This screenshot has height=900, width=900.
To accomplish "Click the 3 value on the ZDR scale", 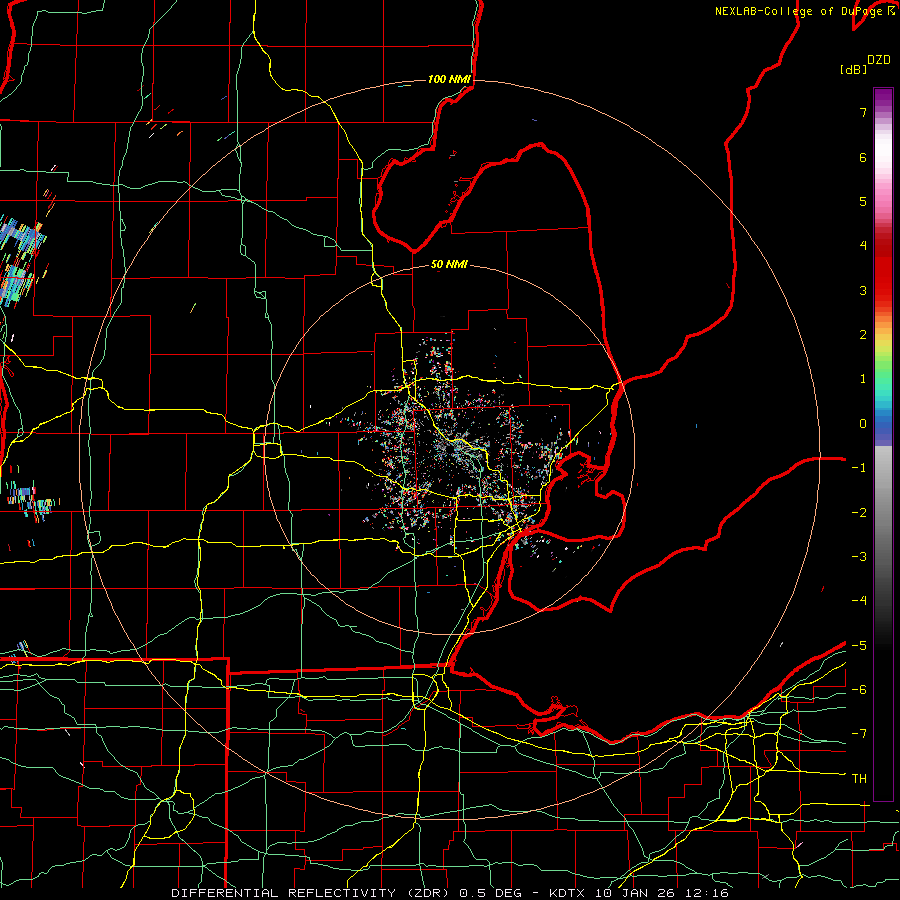I will coord(863,290).
